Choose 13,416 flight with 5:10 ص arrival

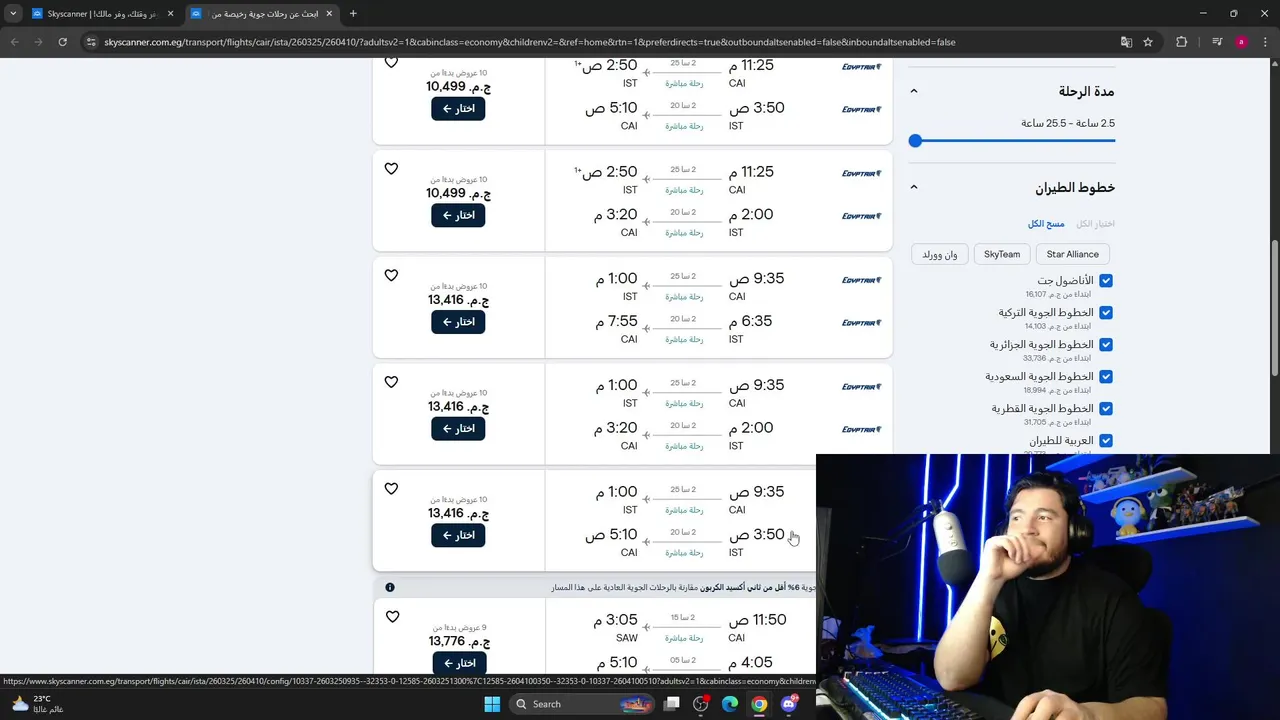[x=458, y=535]
